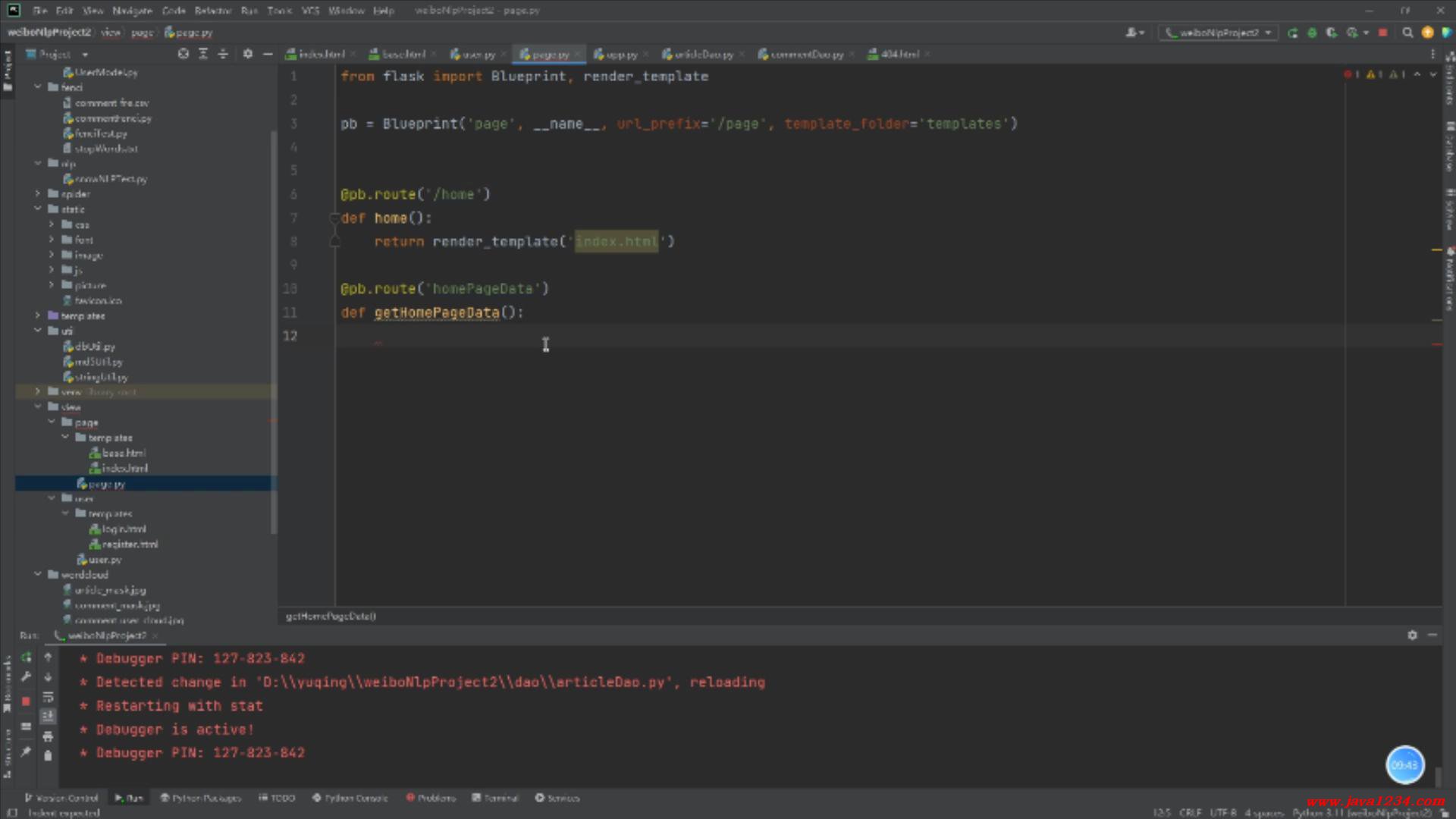1456x819 pixels.
Task: Open register.html in the project tree
Action: point(130,544)
